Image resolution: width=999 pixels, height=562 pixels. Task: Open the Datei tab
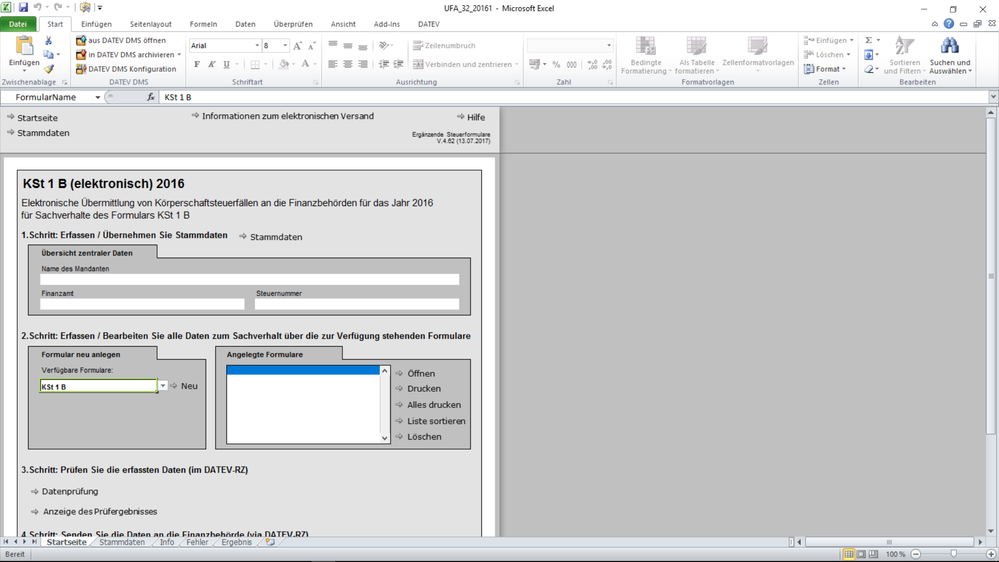pyautogui.click(x=18, y=24)
